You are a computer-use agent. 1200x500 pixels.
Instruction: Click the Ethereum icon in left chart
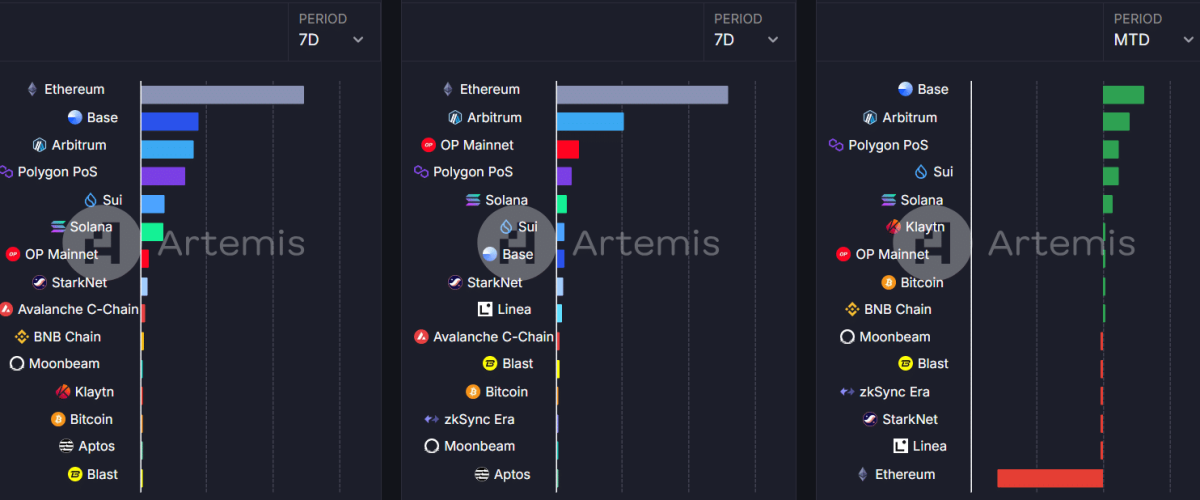[x=31, y=90]
